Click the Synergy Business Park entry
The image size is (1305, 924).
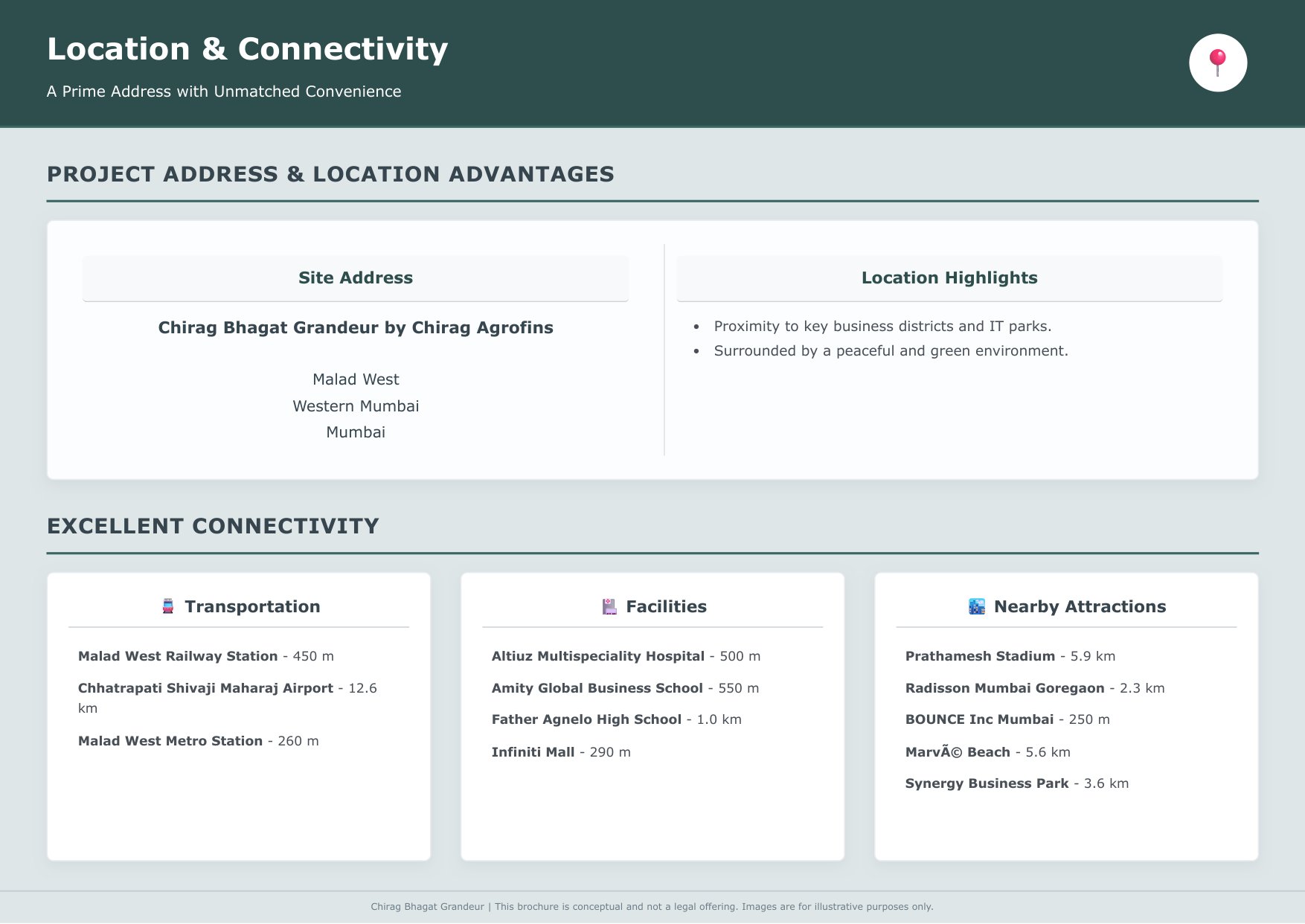[x=1017, y=783]
